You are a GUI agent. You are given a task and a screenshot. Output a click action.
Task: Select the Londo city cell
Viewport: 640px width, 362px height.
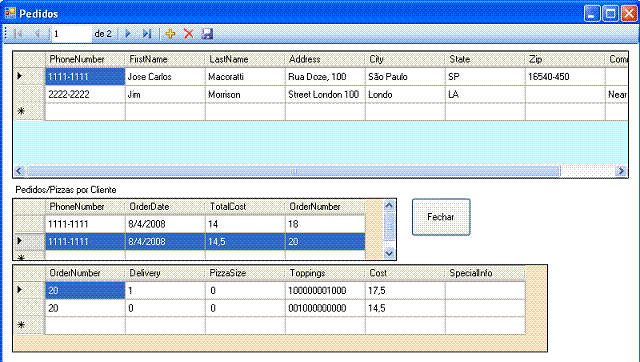coord(405,94)
